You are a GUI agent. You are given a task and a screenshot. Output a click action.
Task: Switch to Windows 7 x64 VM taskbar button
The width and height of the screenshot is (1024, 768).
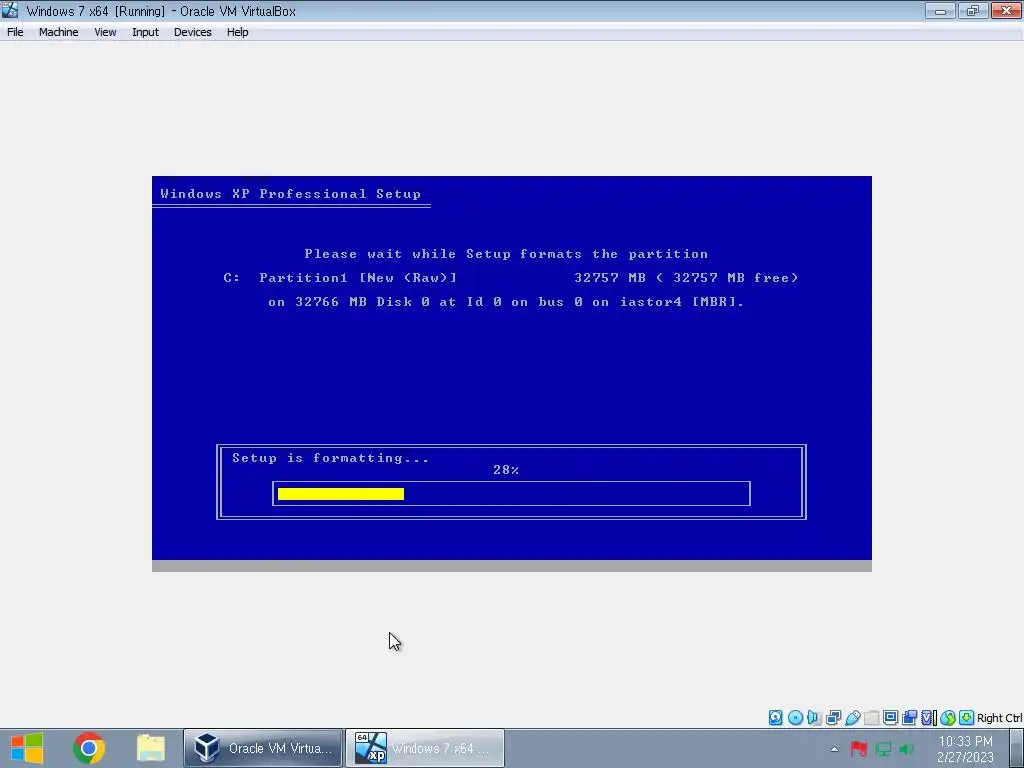click(424, 748)
